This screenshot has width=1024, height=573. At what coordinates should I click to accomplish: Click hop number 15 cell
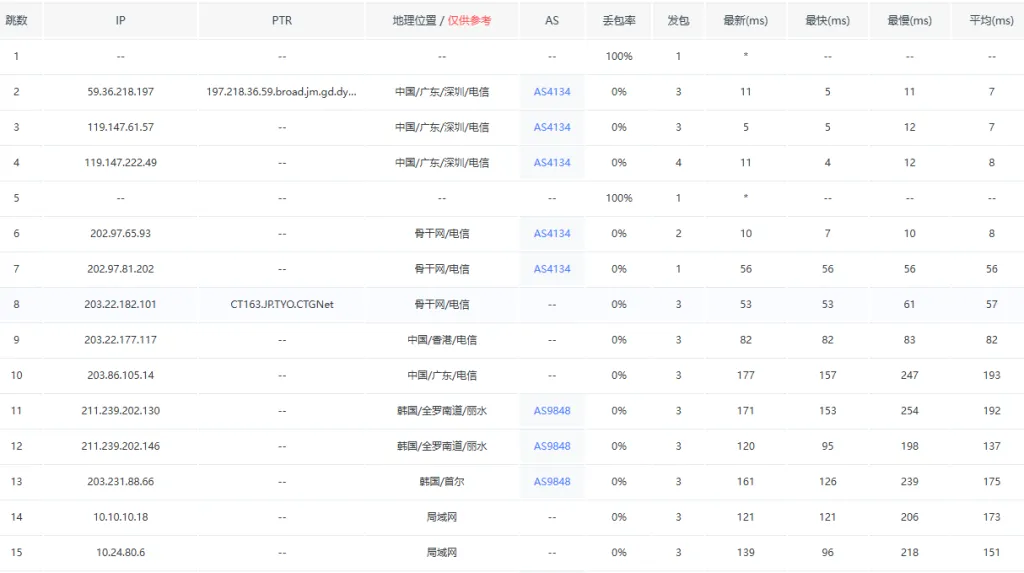[x=16, y=552]
